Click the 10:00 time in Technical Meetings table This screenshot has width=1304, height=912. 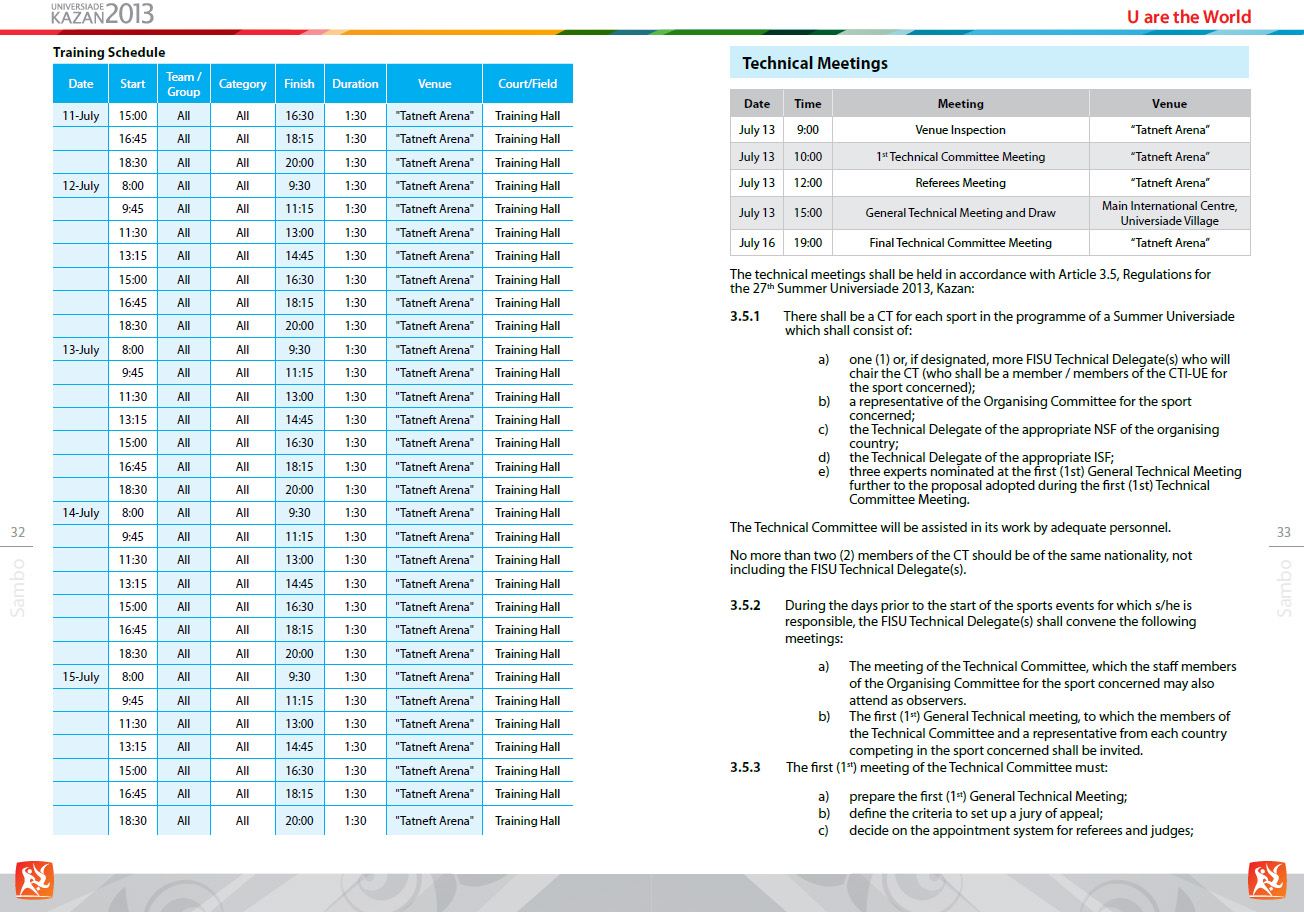point(808,157)
